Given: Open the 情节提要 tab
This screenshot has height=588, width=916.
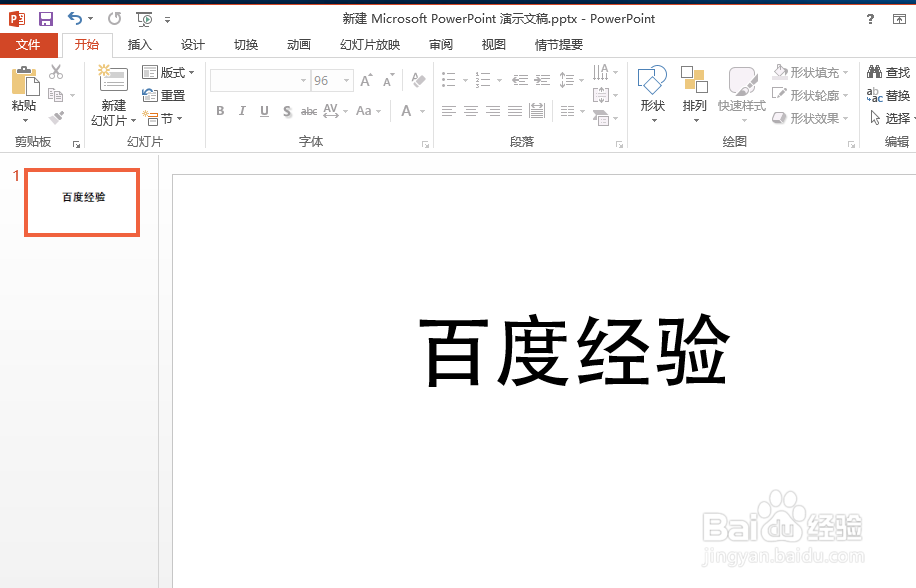Looking at the screenshot, I should (559, 45).
